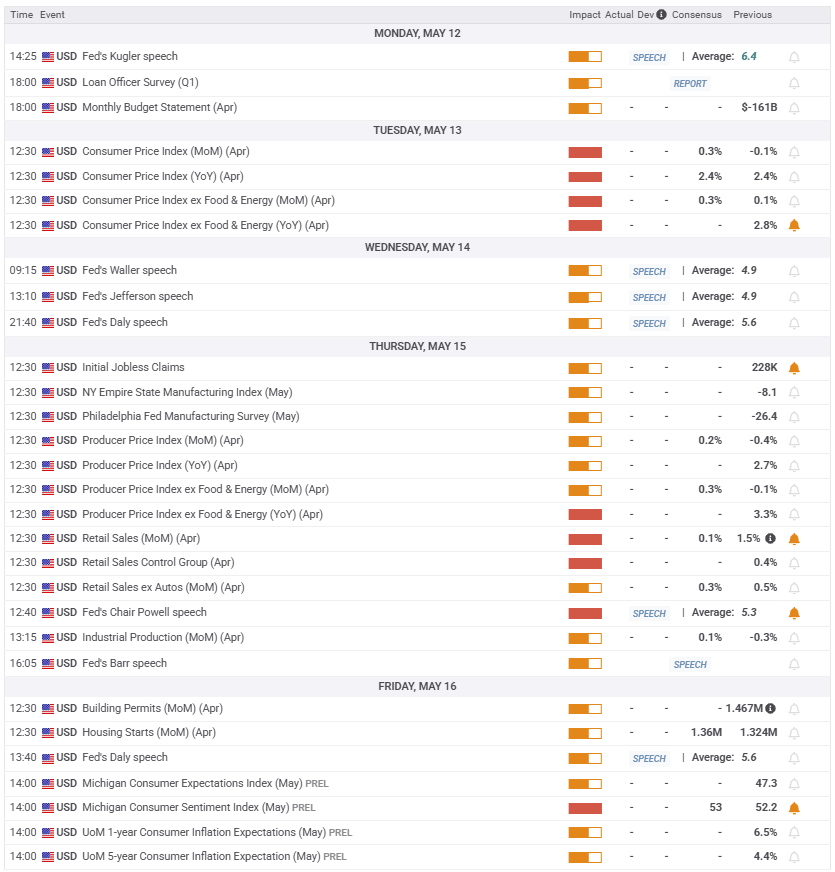Disable orange bell for Retail Sales (MoM)
The height and width of the screenshot is (872, 835).
(x=794, y=538)
